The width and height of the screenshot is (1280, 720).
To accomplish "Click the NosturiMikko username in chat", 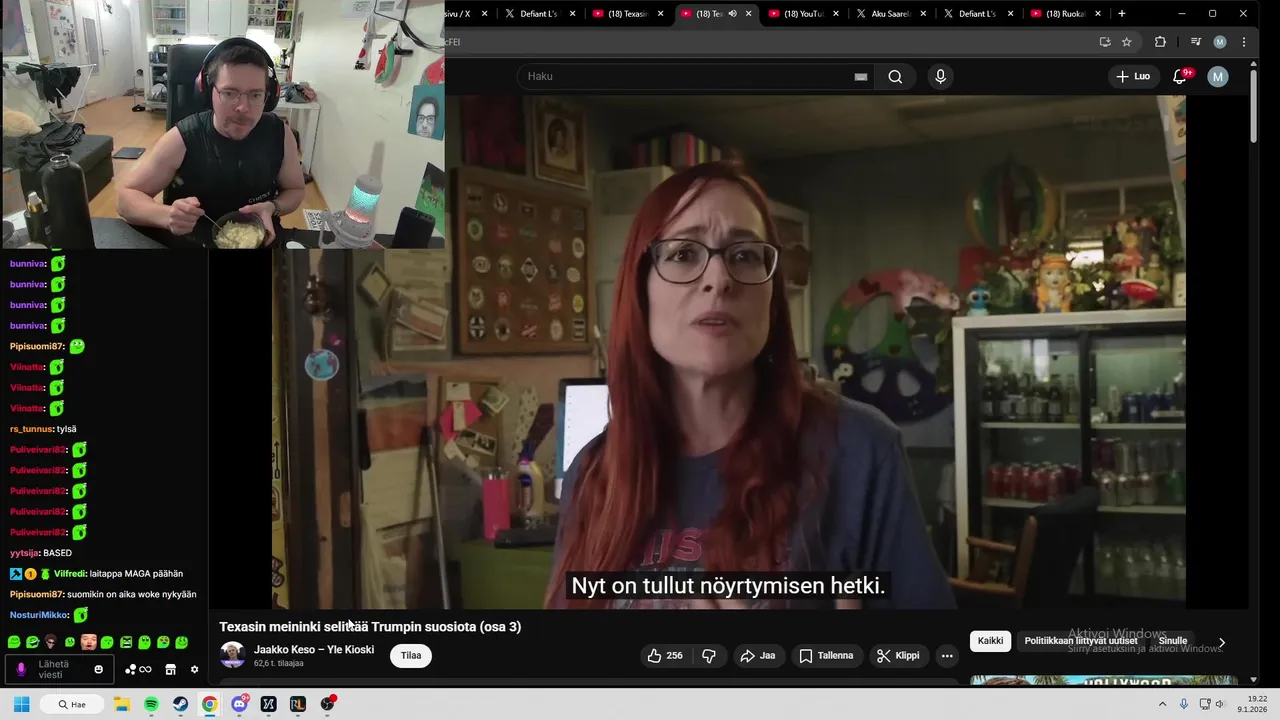I will (39, 615).
